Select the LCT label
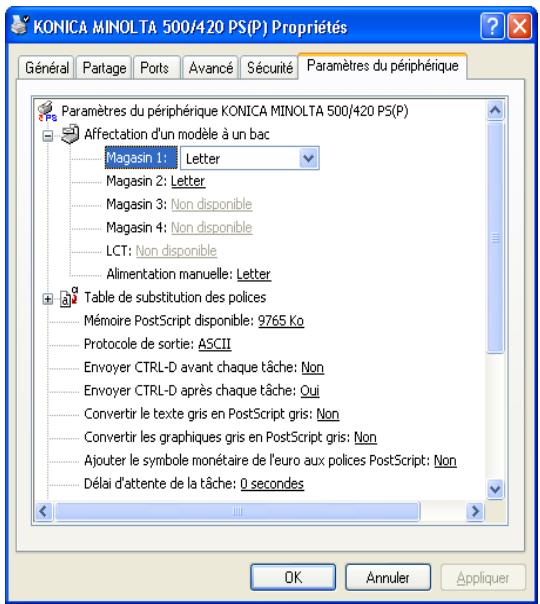 (x=119, y=251)
